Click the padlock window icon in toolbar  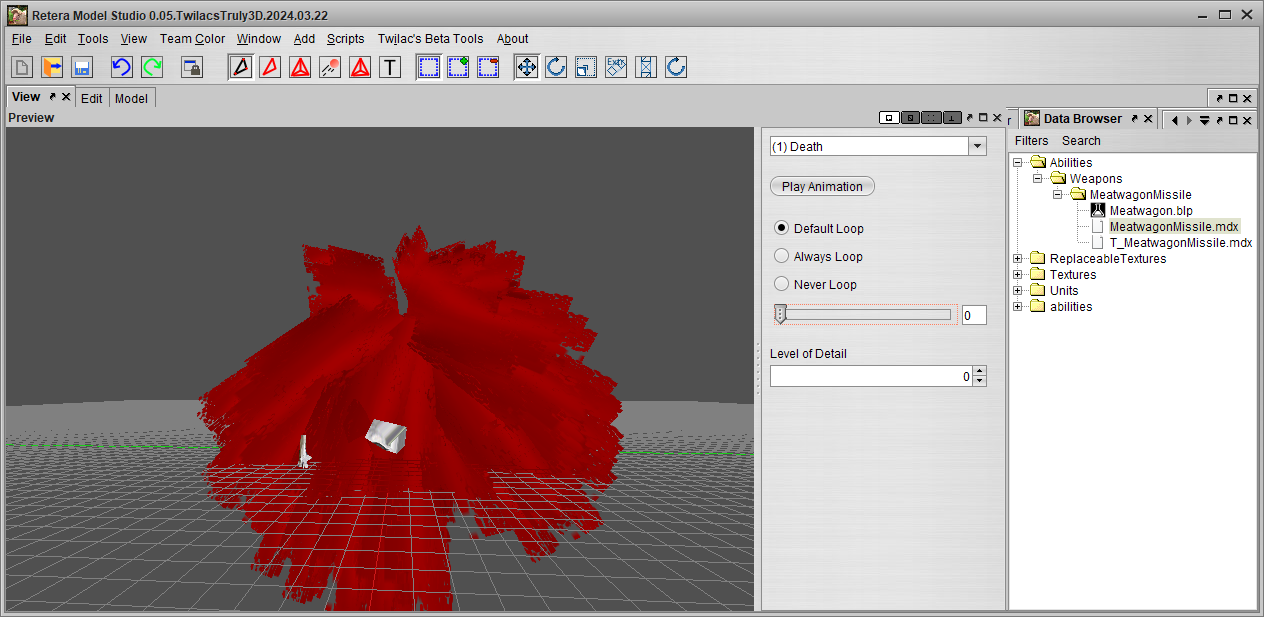click(x=191, y=67)
